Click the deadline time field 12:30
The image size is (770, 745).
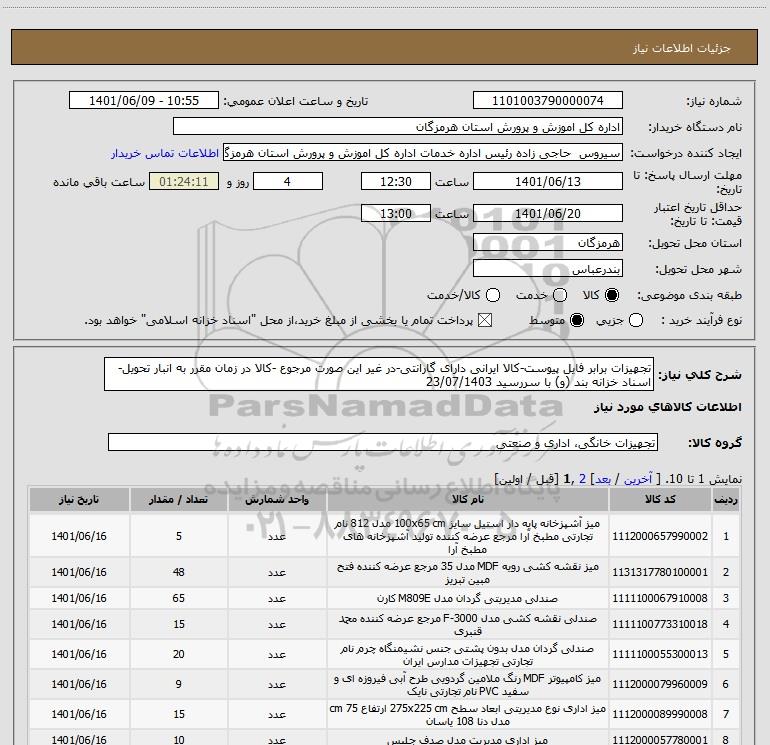(x=396, y=181)
